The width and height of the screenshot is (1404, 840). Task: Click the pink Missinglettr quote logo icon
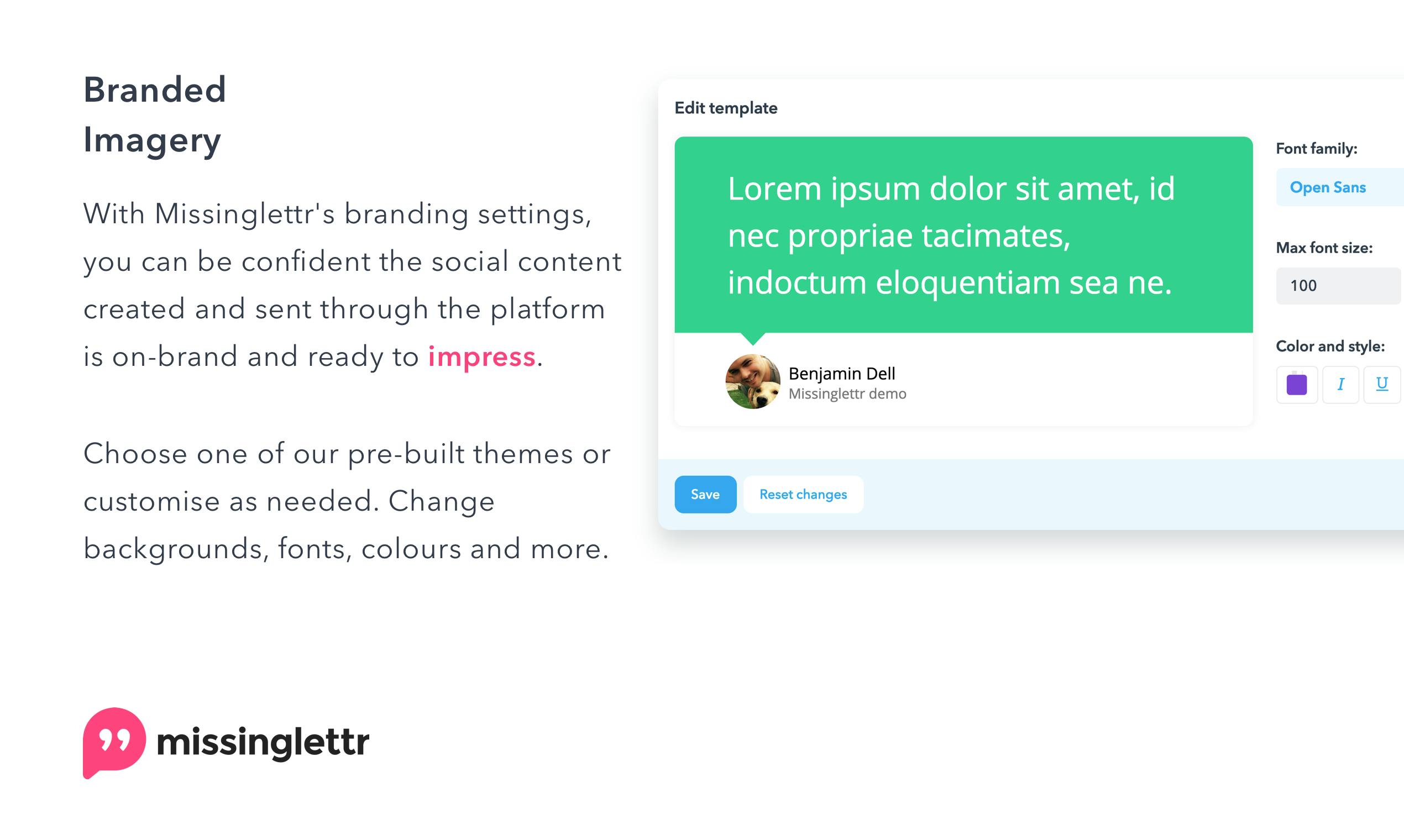(x=114, y=743)
